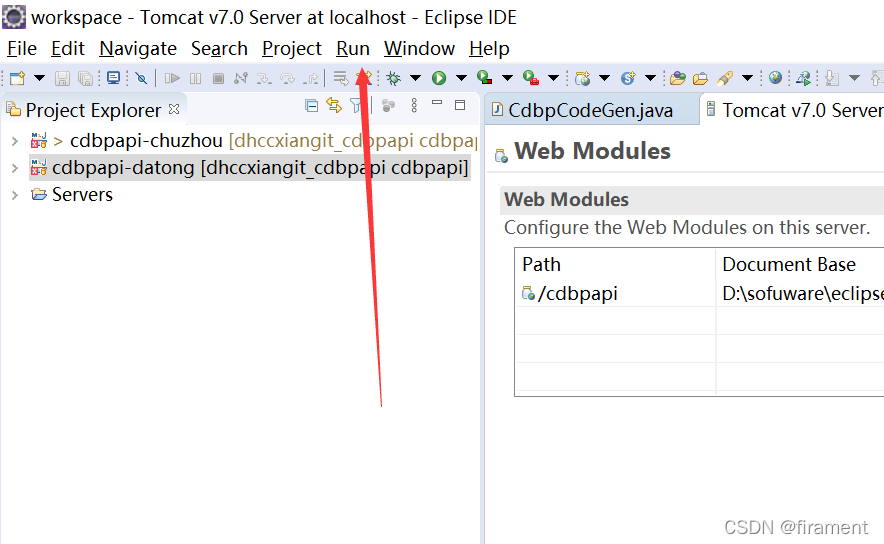Image resolution: width=884 pixels, height=544 pixels.
Task: Expand the Servers folder
Action: pos(15,195)
